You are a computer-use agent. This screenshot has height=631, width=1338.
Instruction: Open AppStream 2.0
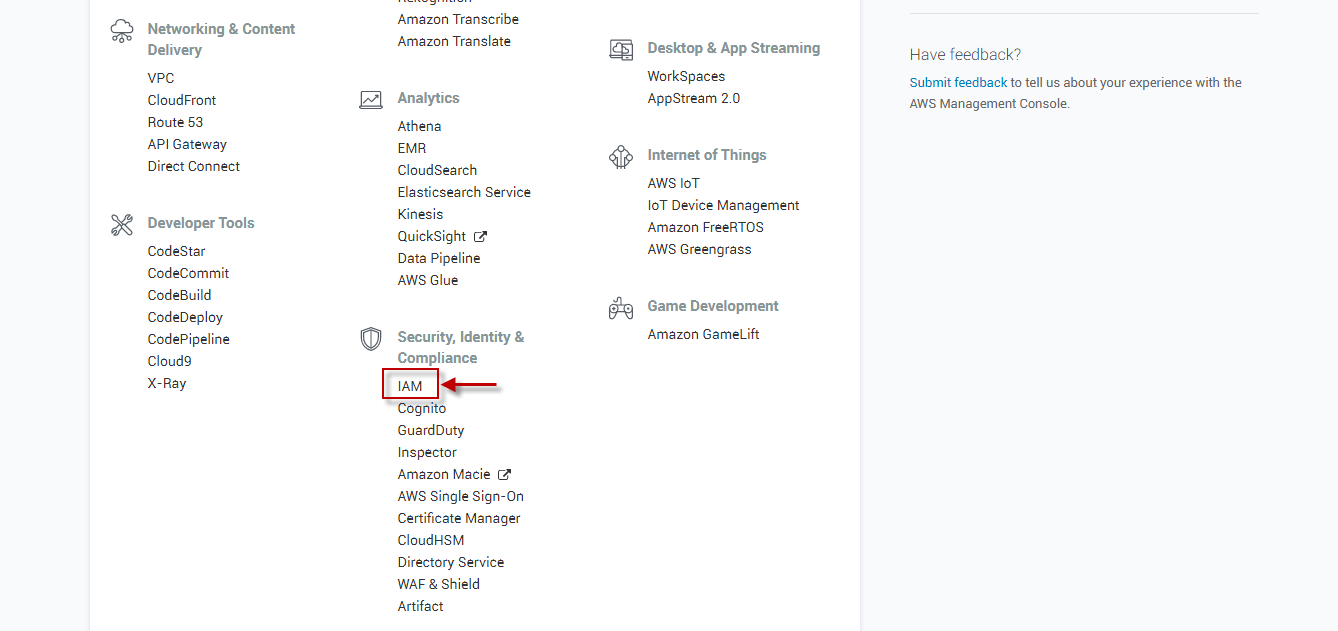694,98
